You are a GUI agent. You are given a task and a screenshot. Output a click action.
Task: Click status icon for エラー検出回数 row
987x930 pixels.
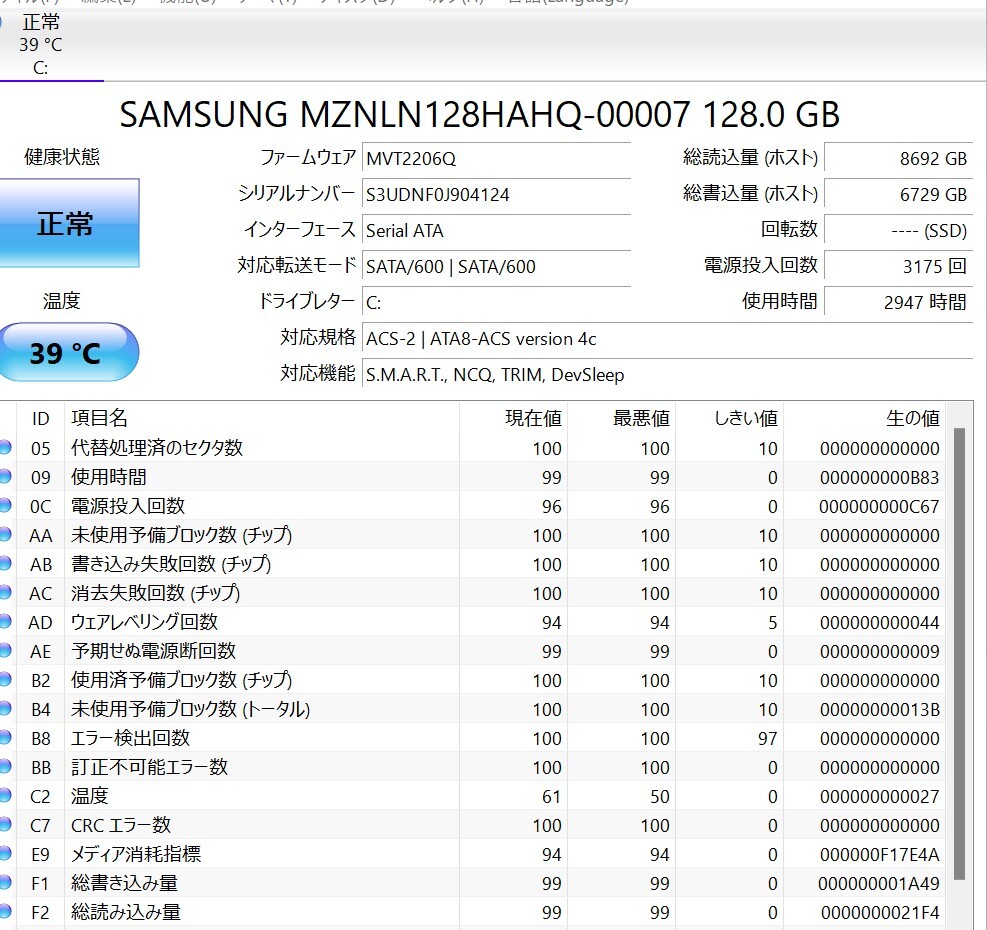pos(5,738)
